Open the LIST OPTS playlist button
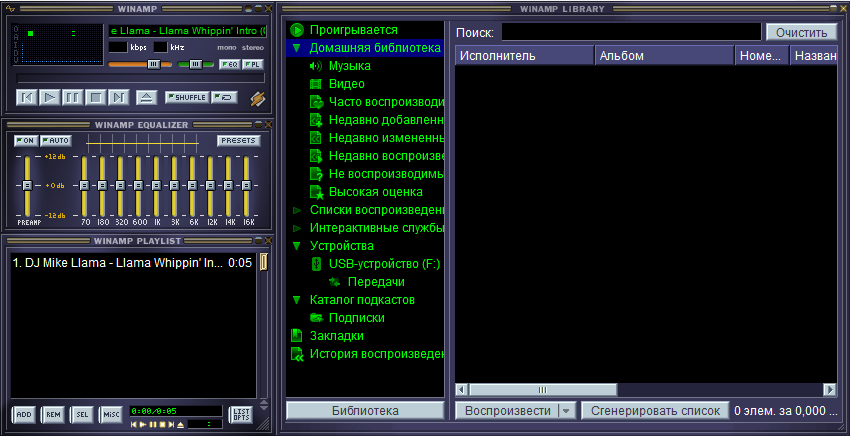 tap(241, 415)
